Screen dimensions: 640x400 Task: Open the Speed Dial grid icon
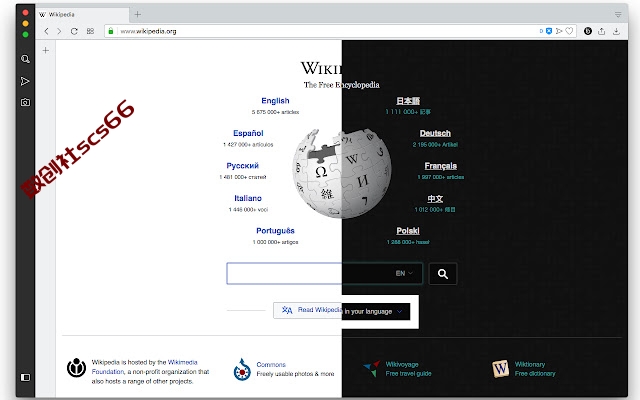tap(90, 31)
